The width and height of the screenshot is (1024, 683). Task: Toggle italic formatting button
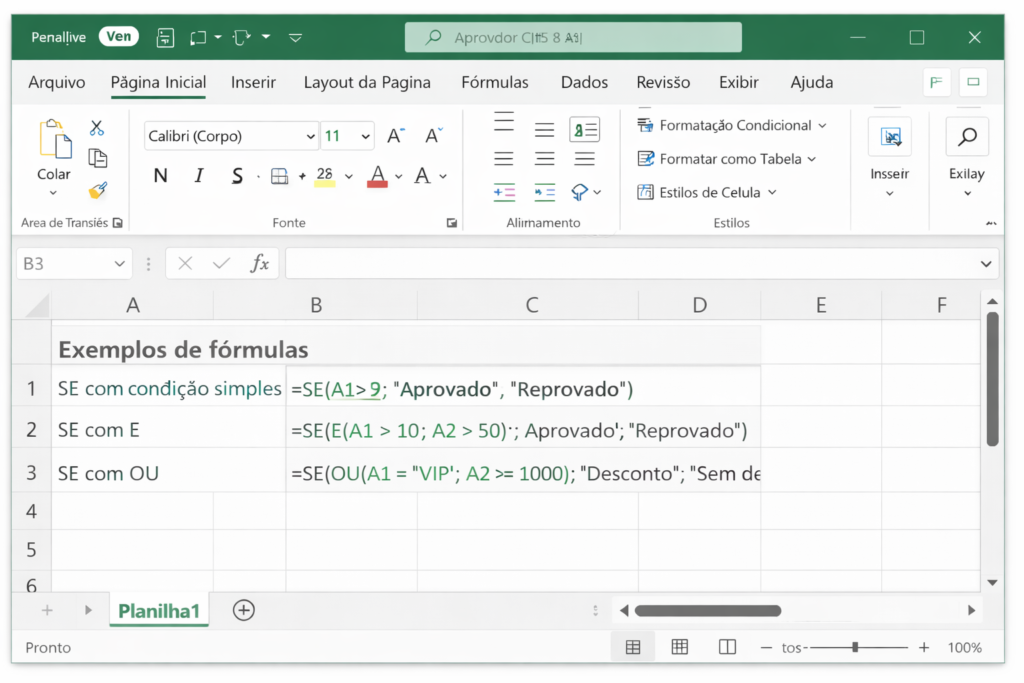[x=198, y=177]
